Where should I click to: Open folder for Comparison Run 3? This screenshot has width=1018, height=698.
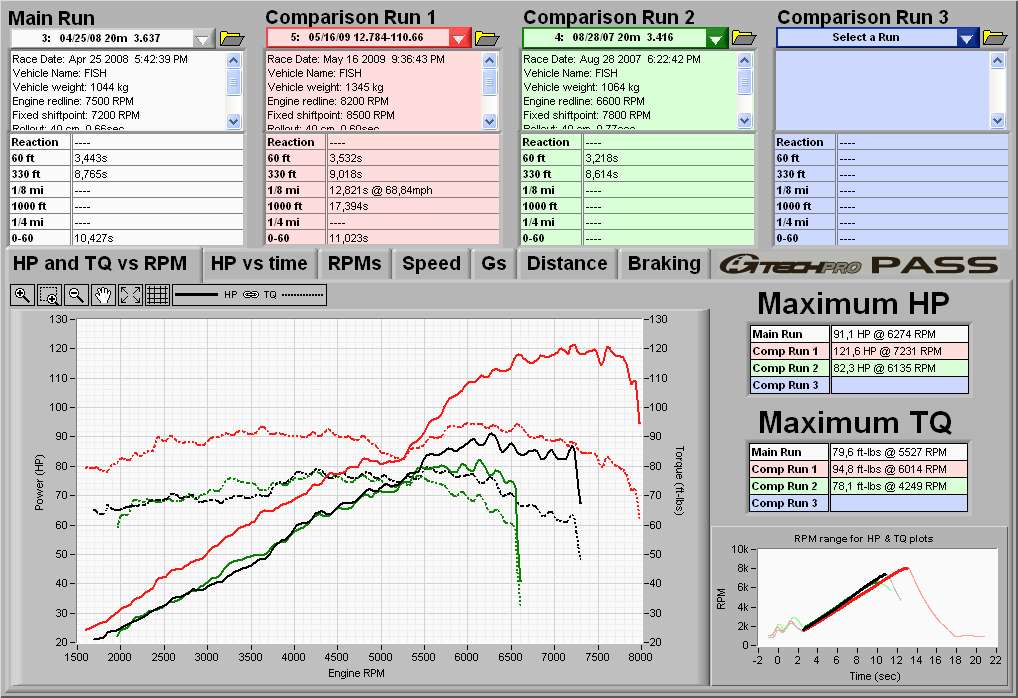995,38
